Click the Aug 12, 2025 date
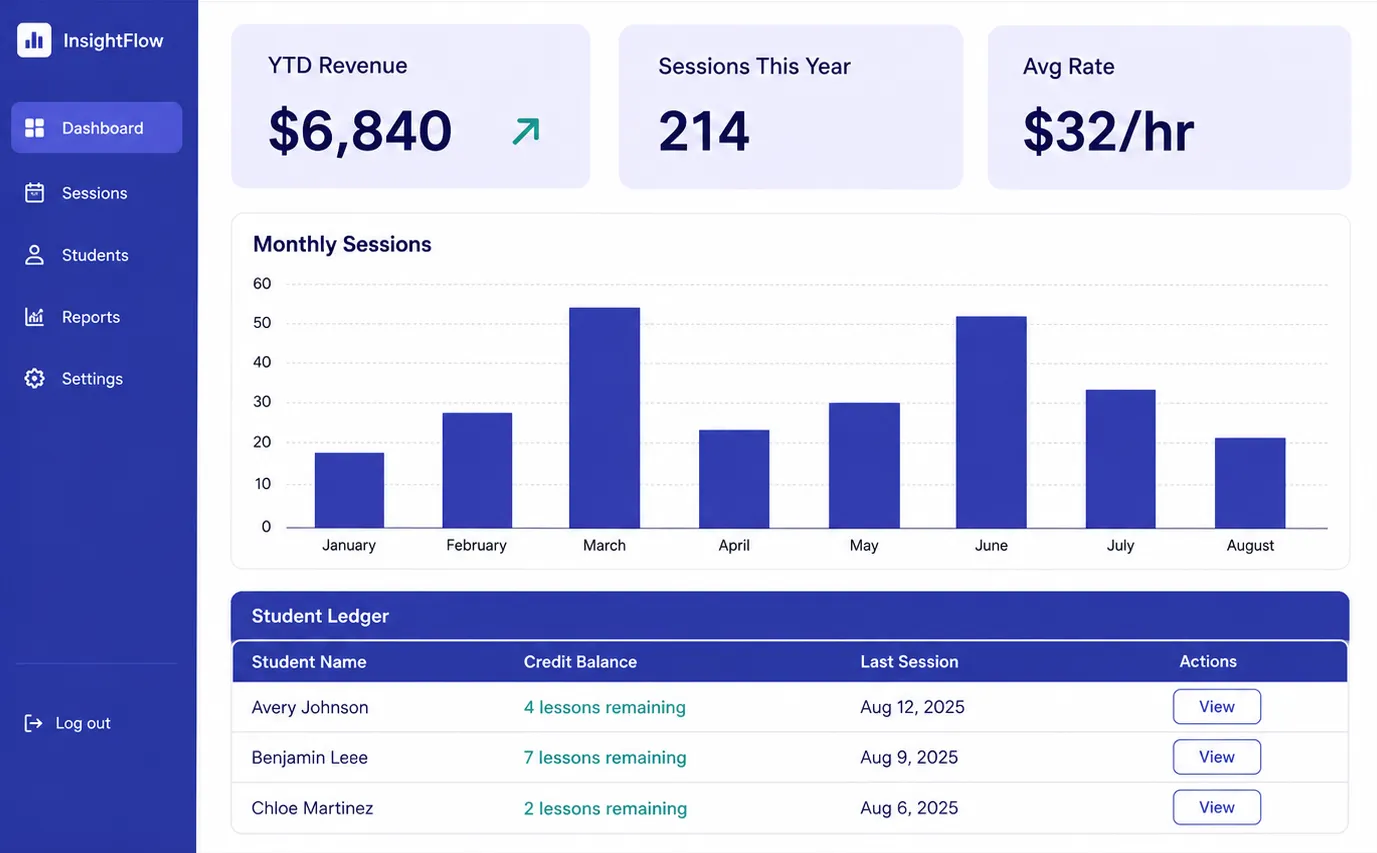Viewport: 1377px width, 853px height. [912, 707]
